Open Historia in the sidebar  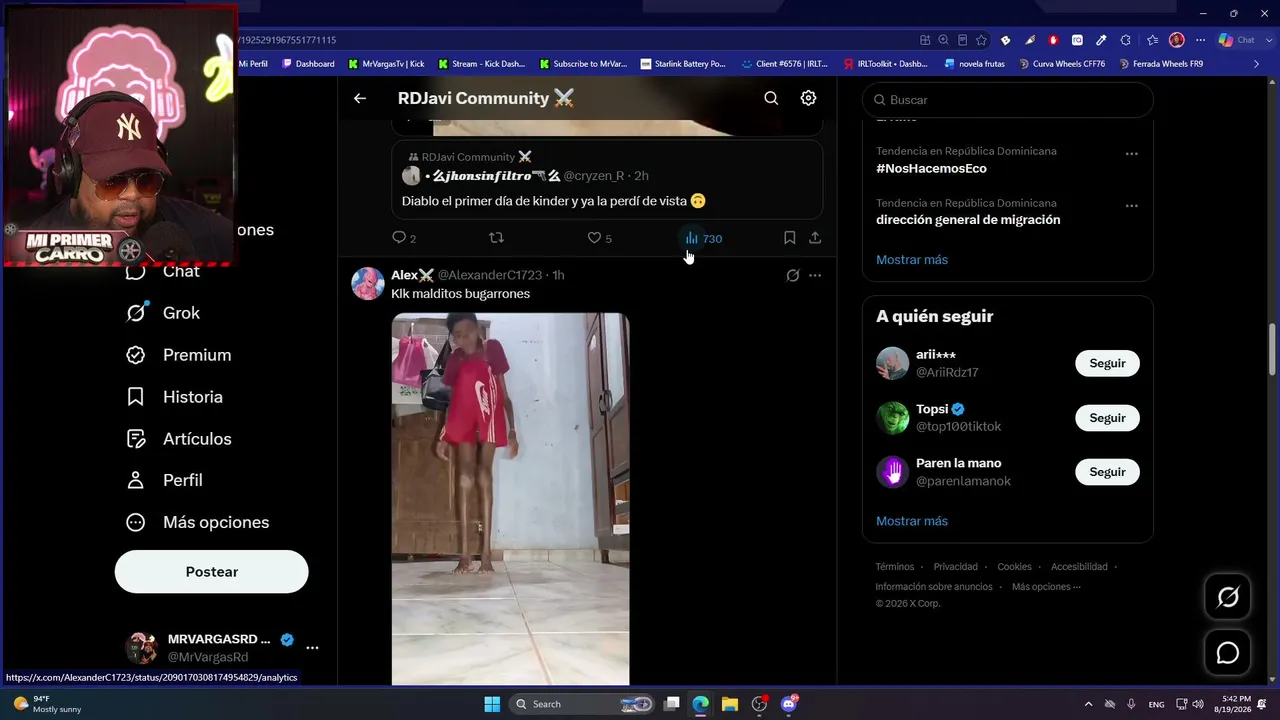[174, 397]
